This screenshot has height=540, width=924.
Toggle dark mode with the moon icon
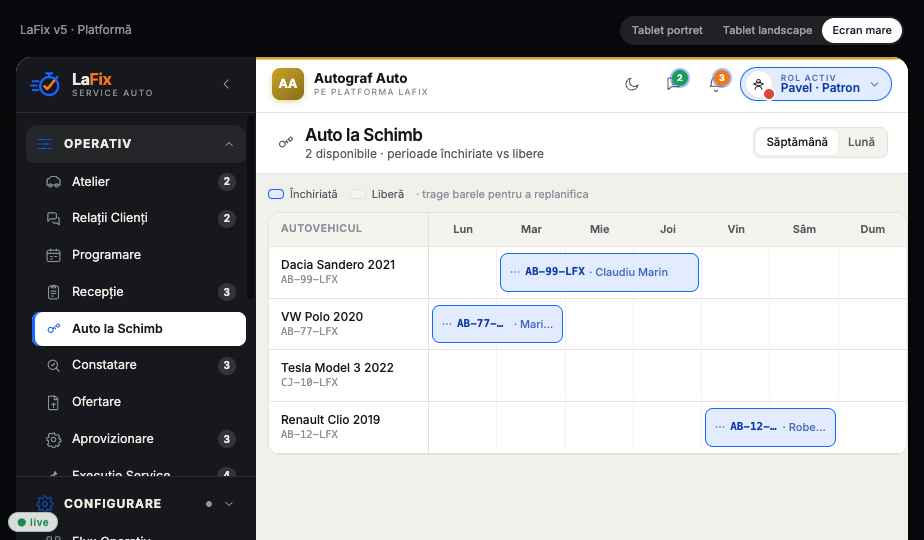click(x=632, y=84)
